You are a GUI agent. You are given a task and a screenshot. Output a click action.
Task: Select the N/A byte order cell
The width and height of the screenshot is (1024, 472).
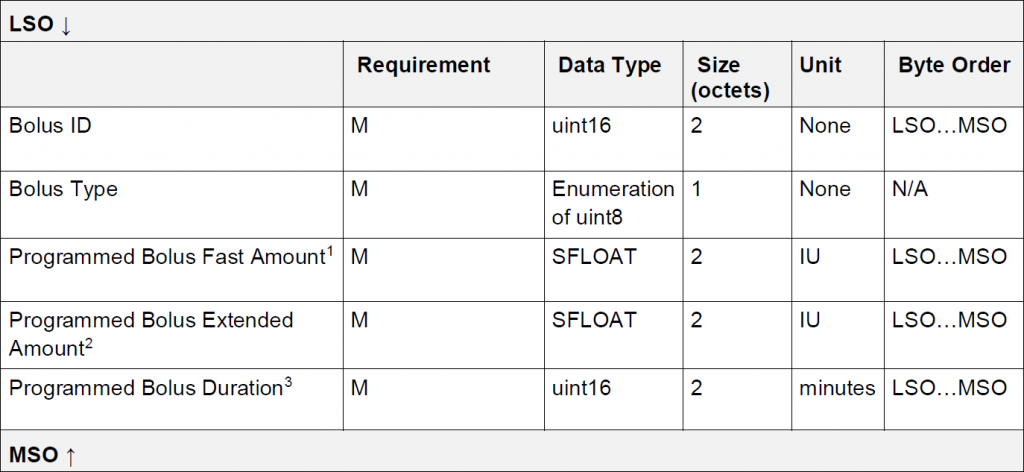click(909, 189)
